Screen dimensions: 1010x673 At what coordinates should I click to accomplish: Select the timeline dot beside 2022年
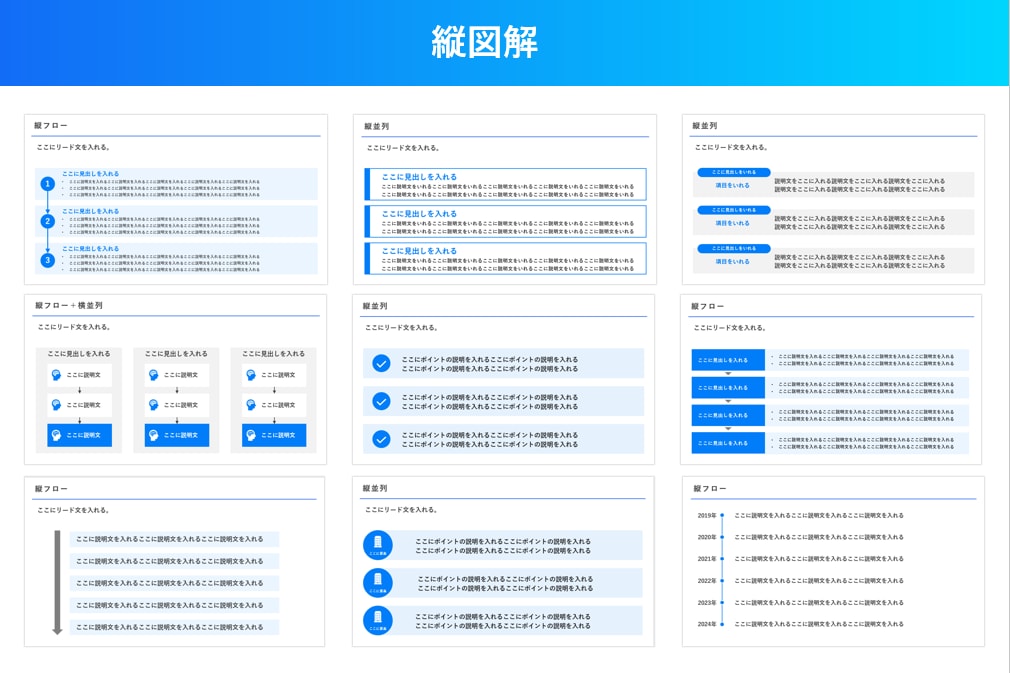[x=722, y=581]
